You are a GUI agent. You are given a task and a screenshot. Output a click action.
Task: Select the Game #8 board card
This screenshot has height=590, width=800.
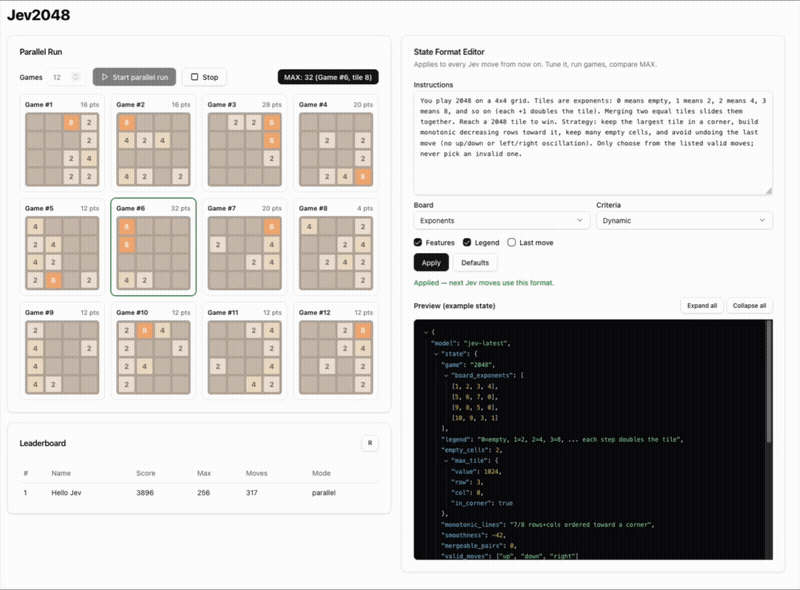[336, 247]
